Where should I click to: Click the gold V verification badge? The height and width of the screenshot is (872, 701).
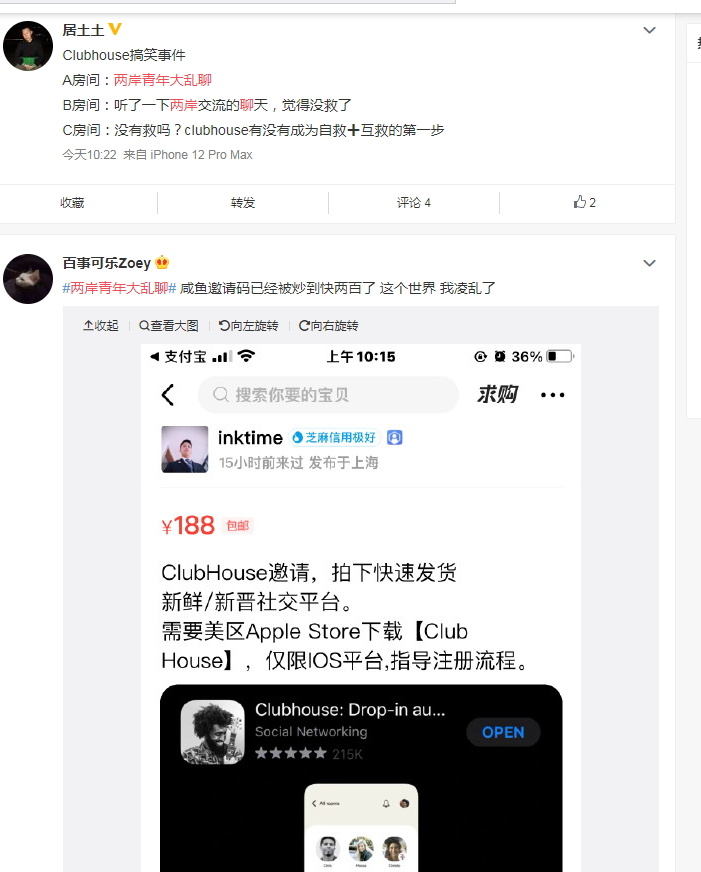[x=115, y=29]
